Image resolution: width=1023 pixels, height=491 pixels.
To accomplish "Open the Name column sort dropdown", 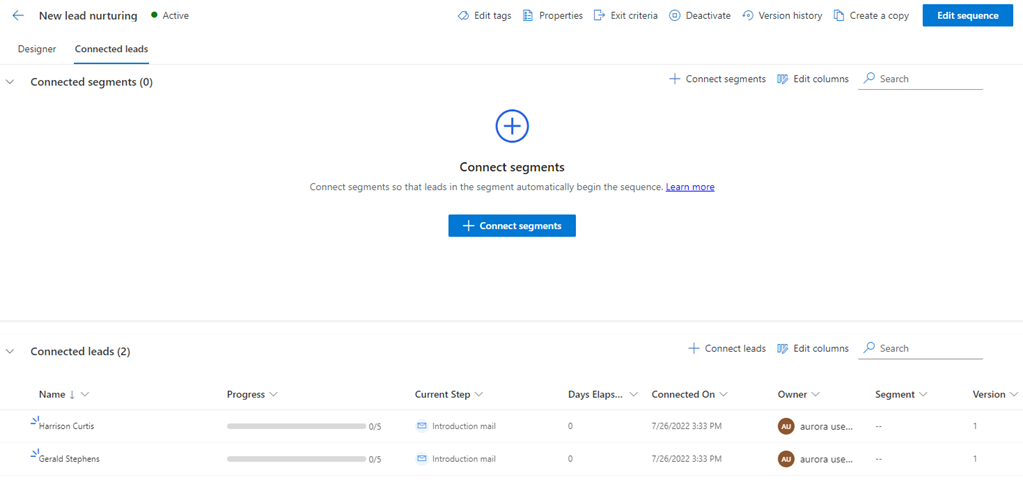I will click(84, 394).
